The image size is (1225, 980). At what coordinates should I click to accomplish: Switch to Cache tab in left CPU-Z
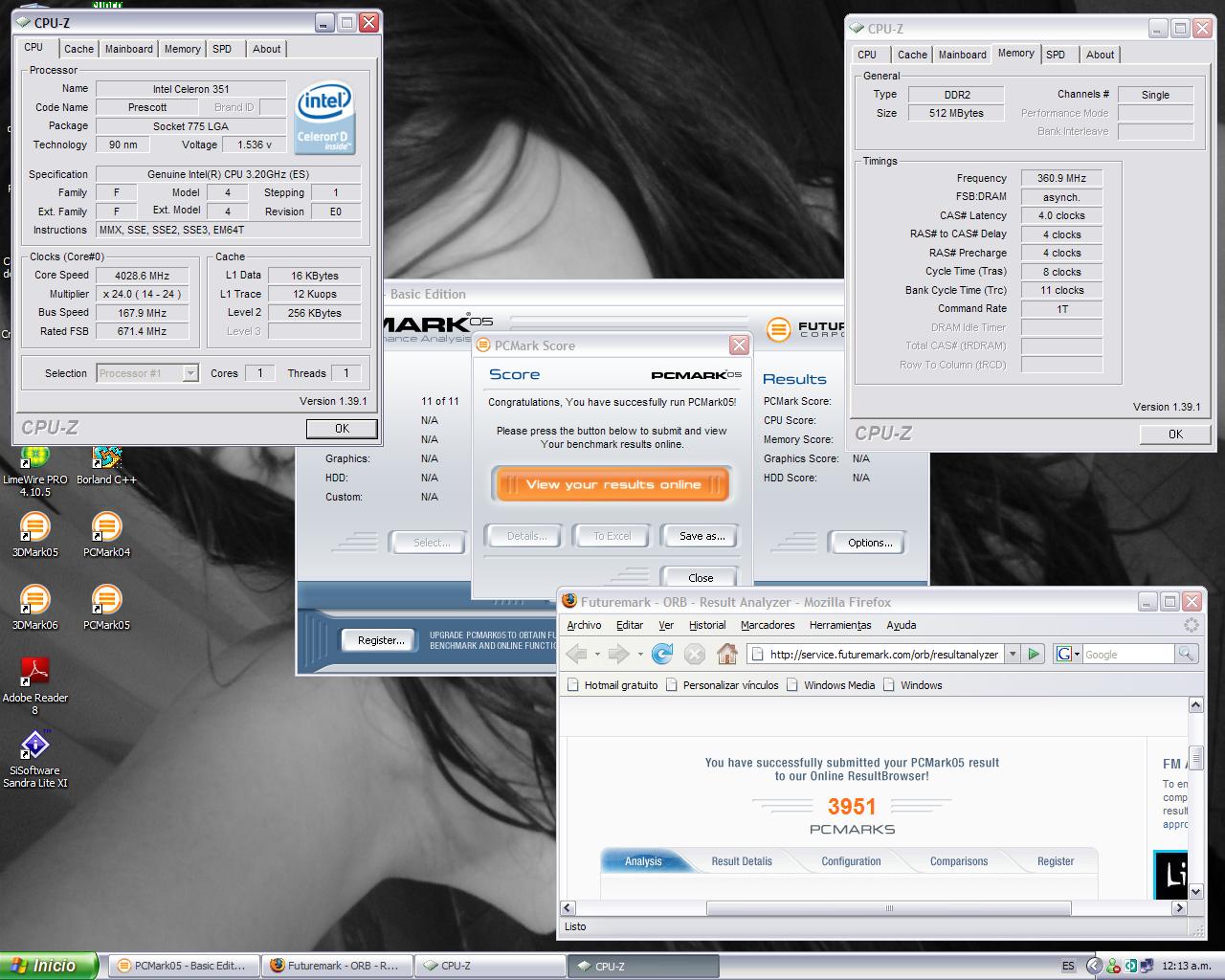coord(78,49)
